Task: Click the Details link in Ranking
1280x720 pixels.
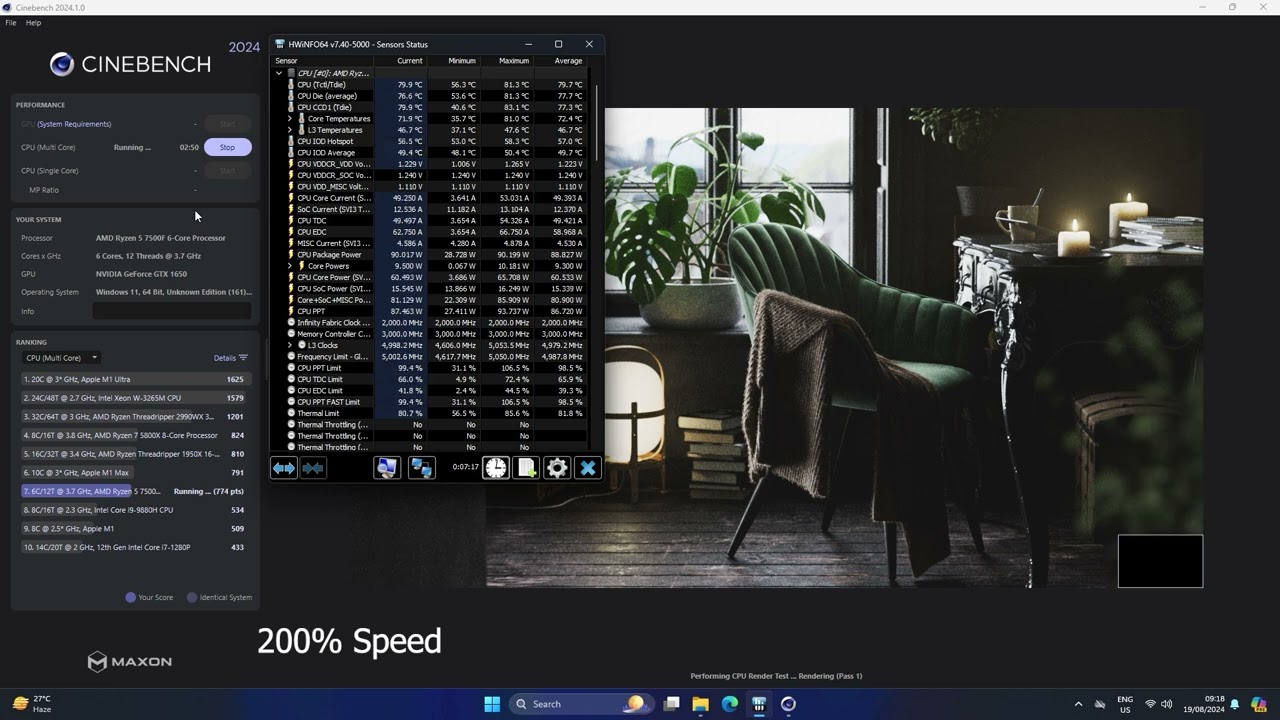Action: pyautogui.click(x=225, y=358)
